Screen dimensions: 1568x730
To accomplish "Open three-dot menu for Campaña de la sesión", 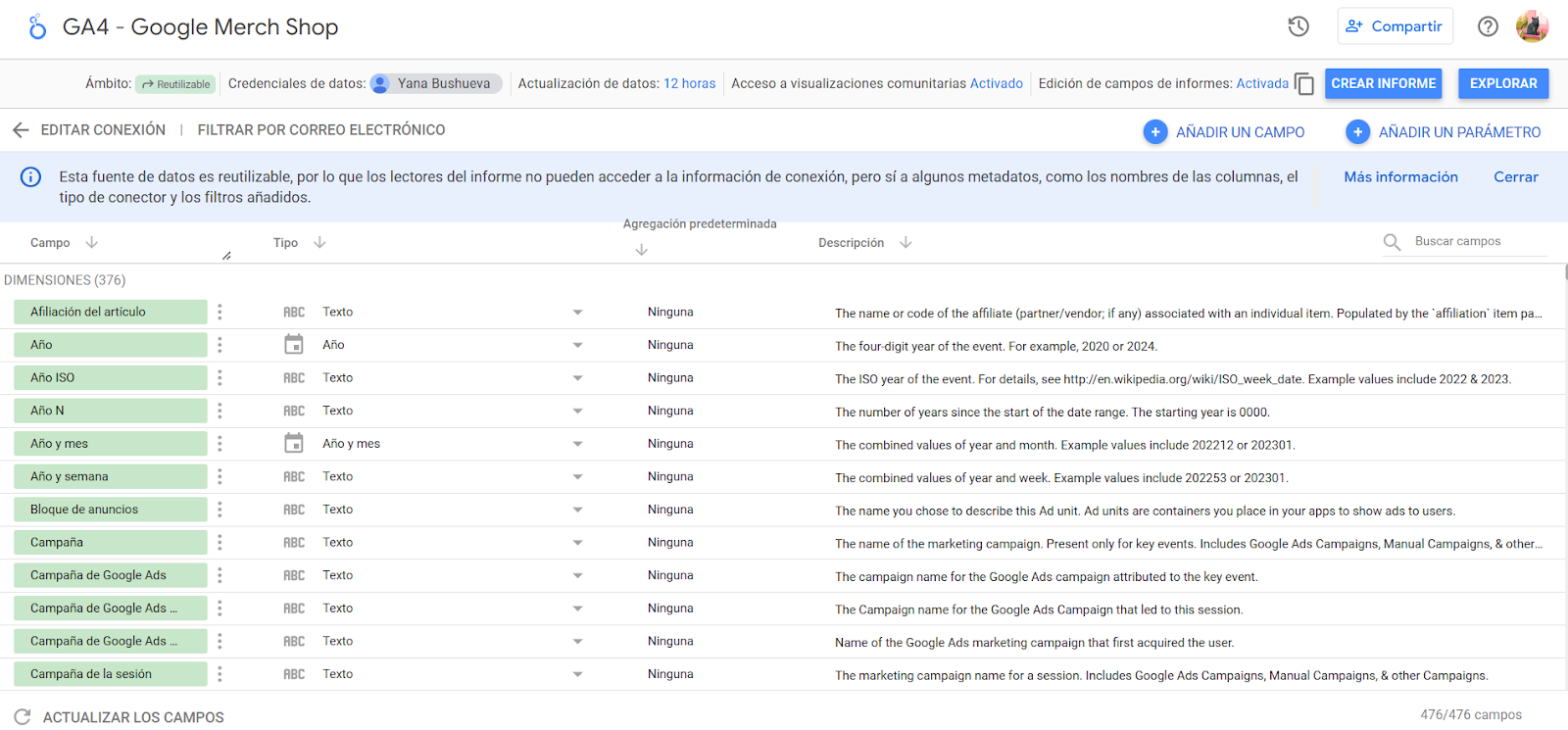I will (x=220, y=674).
